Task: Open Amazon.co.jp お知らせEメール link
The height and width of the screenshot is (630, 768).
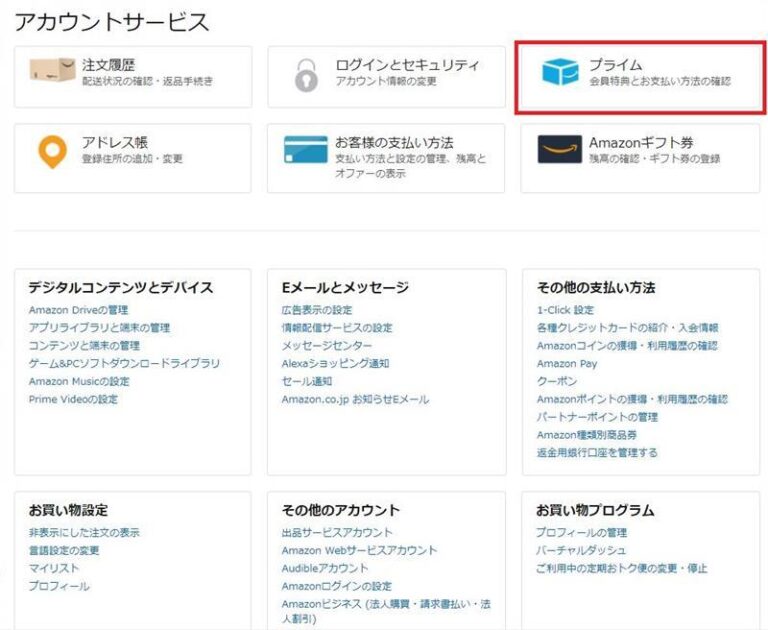Action: pos(355,399)
